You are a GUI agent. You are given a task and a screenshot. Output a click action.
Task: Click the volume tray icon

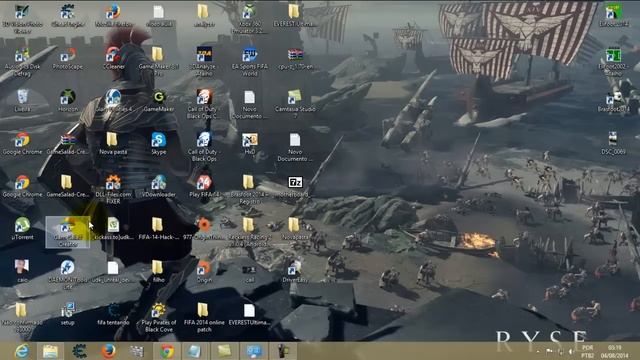click(571, 351)
